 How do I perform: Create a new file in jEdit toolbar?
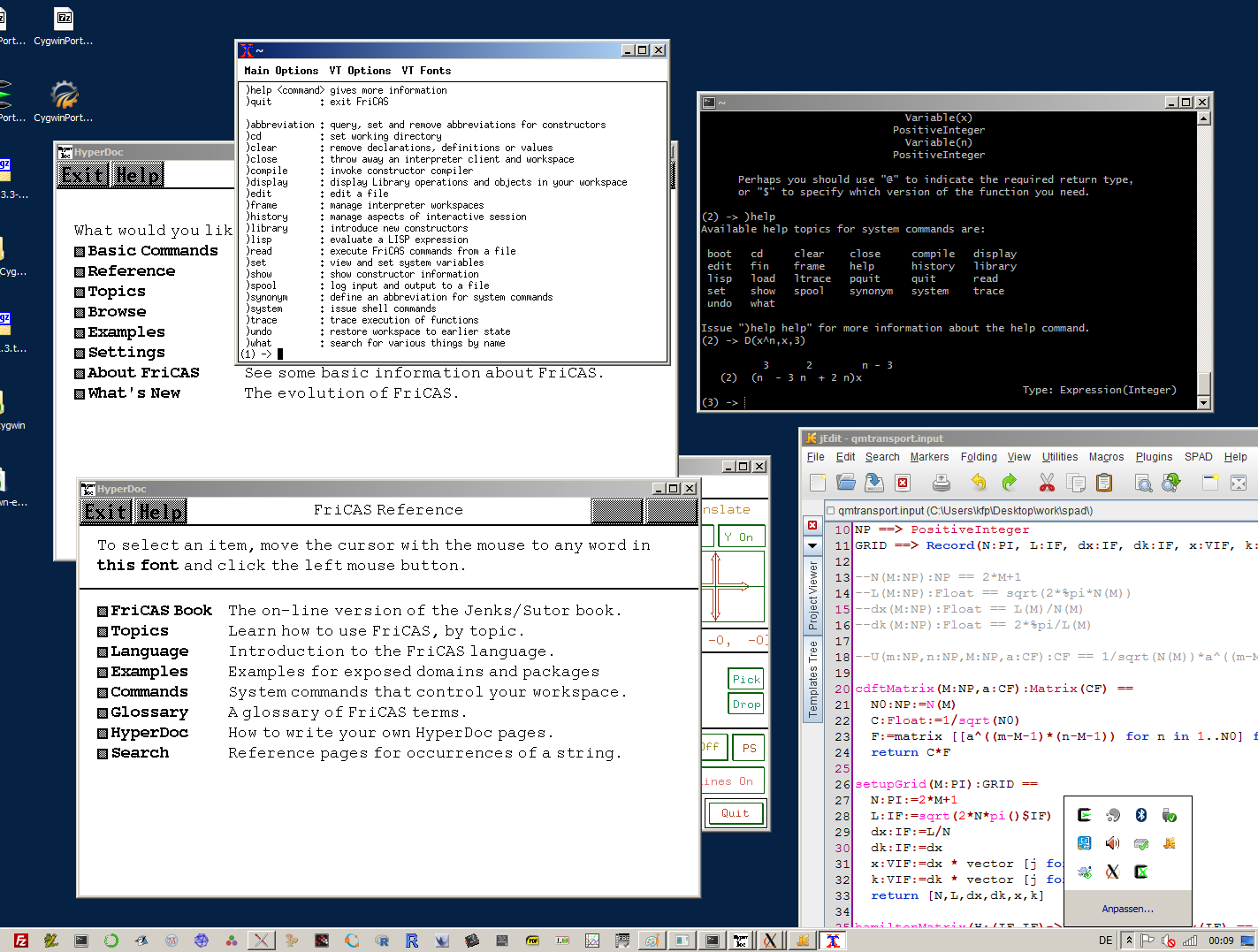tap(818, 483)
